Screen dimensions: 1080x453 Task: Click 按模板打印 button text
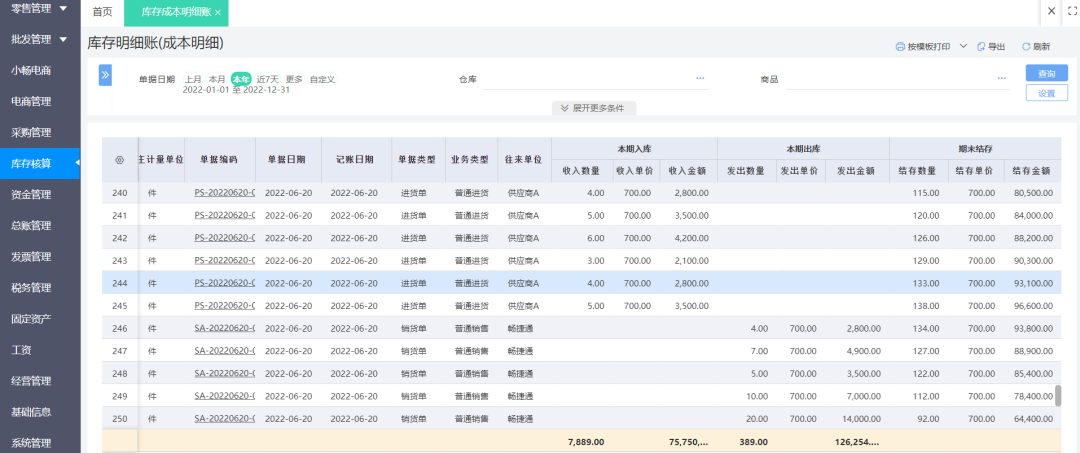point(928,47)
